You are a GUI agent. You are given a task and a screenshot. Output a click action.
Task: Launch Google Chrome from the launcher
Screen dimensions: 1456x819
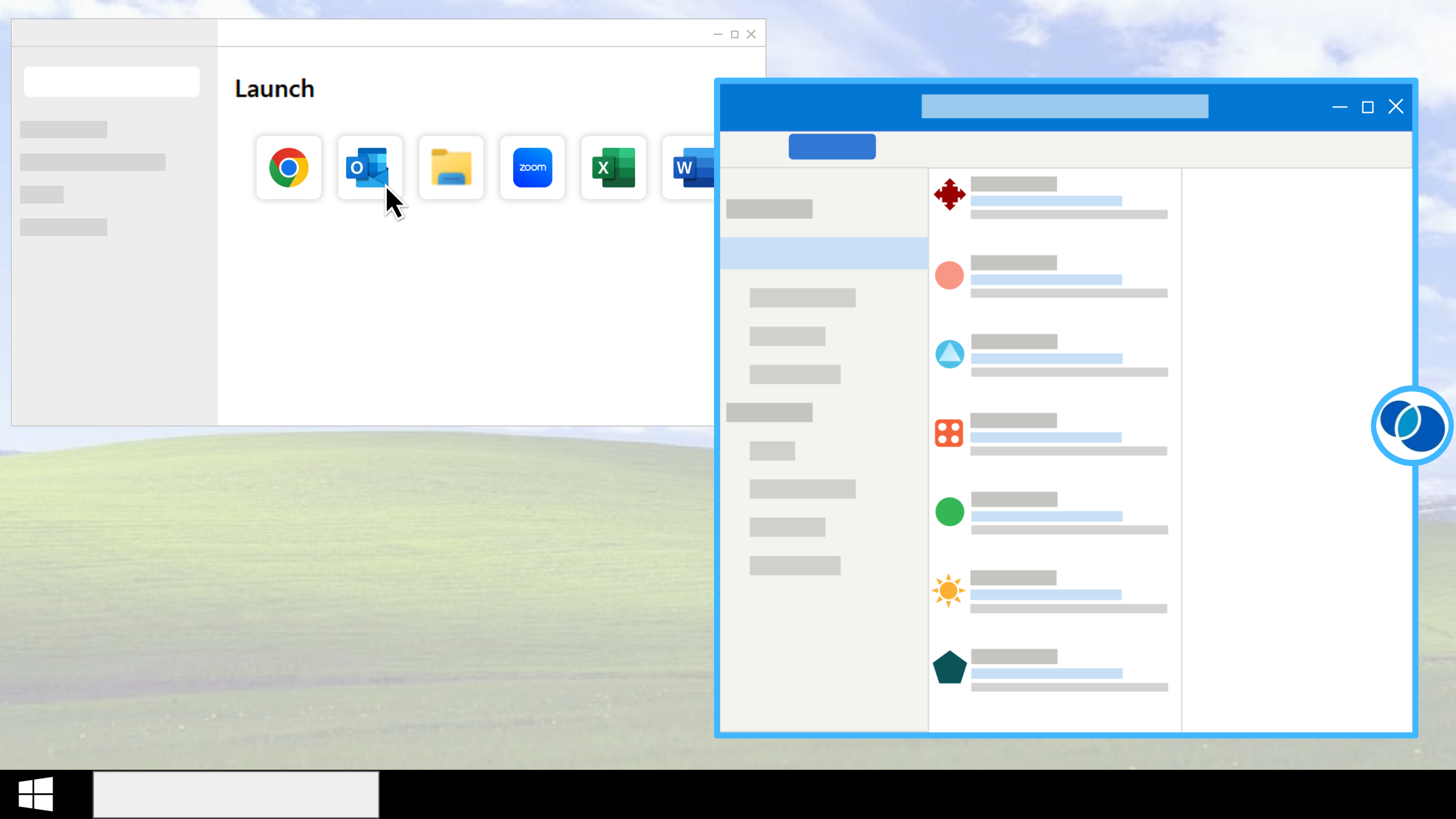289,167
